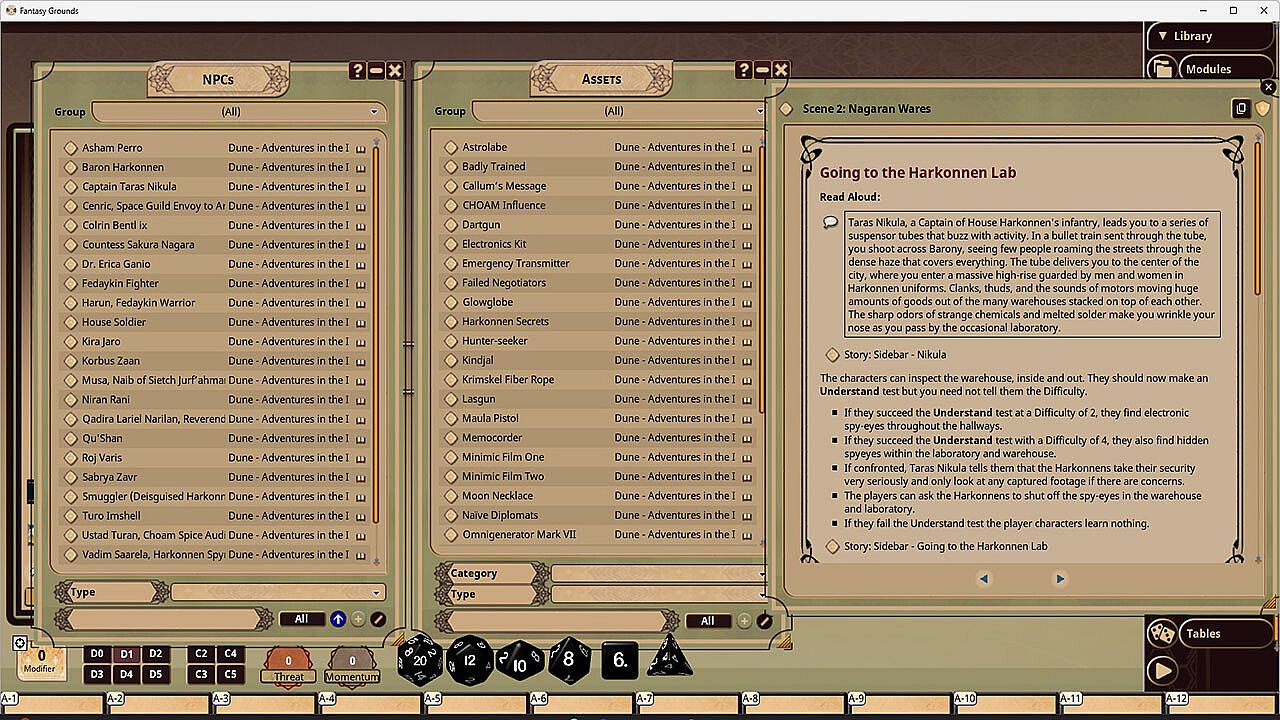Open the Story: Sidebar - Nikula link

click(x=895, y=355)
